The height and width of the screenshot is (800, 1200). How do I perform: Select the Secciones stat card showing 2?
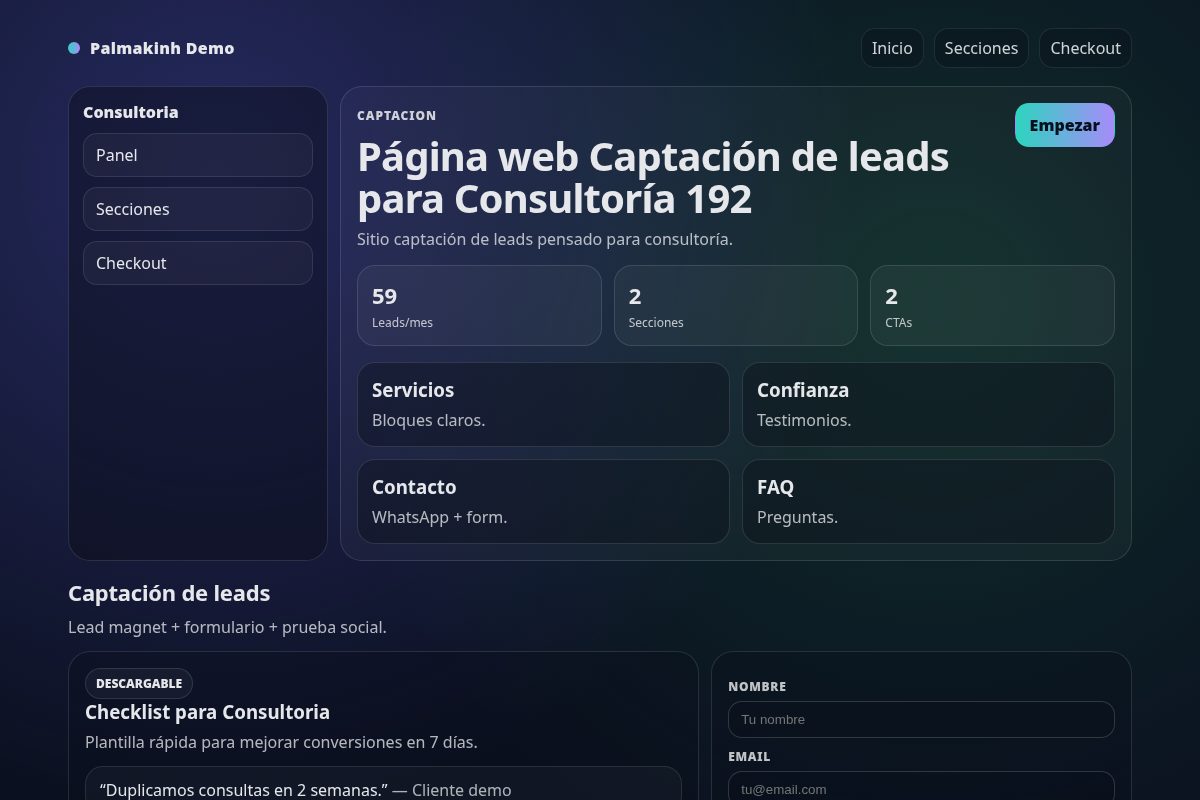click(736, 305)
